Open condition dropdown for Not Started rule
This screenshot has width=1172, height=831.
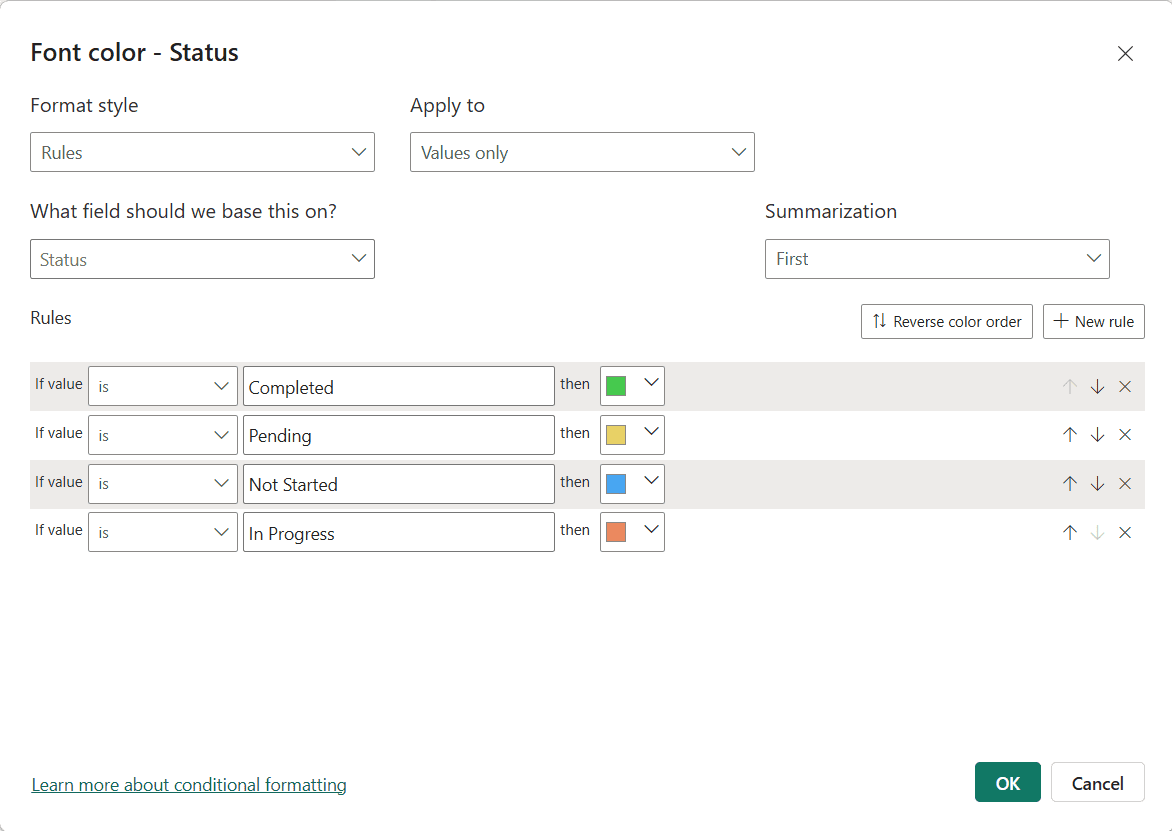163,484
